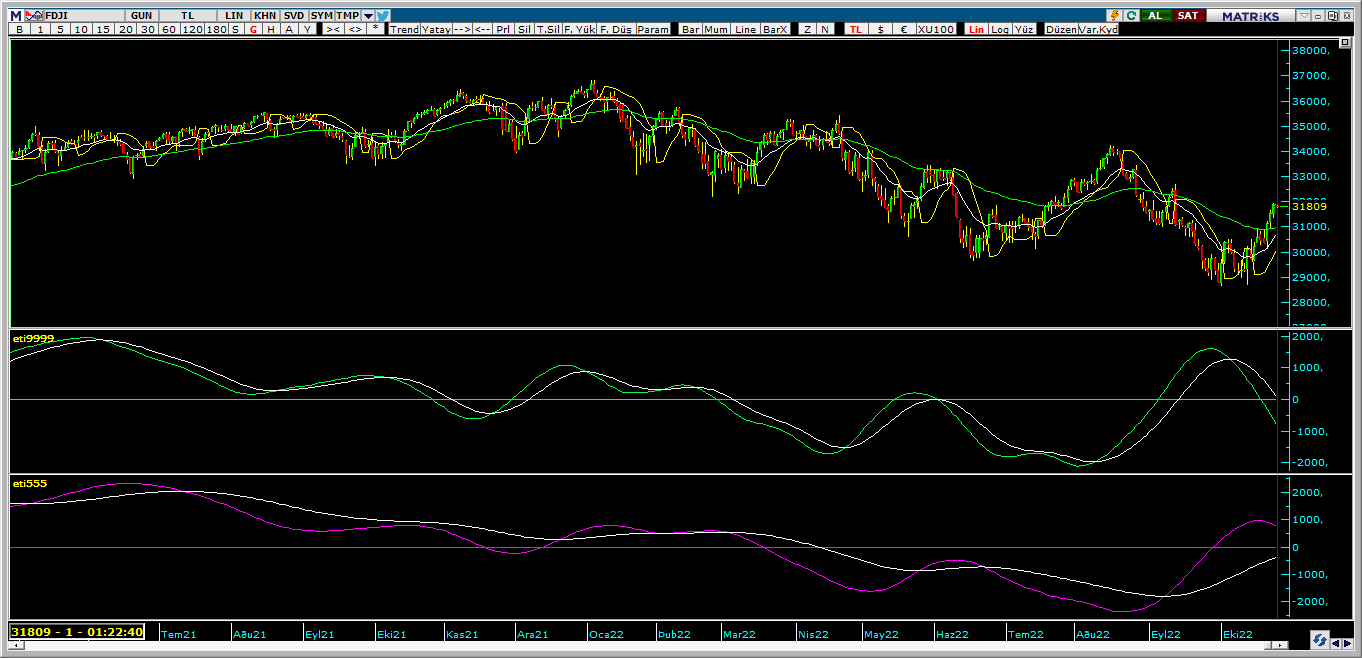Image resolution: width=1362 pixels, height=658 pixels.
Task: Click the orange lightning bolt icon
Action: pos(1115,16)
